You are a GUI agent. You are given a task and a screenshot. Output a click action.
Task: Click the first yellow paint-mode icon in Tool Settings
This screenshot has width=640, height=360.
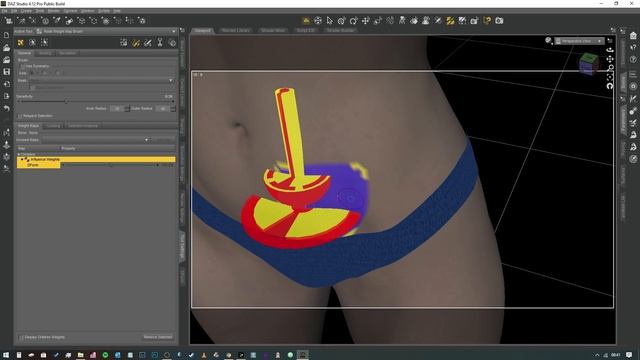(20, 42)
